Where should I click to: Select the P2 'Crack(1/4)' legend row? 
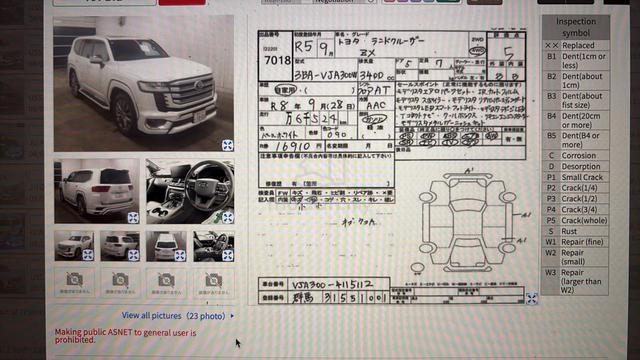point(576,188)
